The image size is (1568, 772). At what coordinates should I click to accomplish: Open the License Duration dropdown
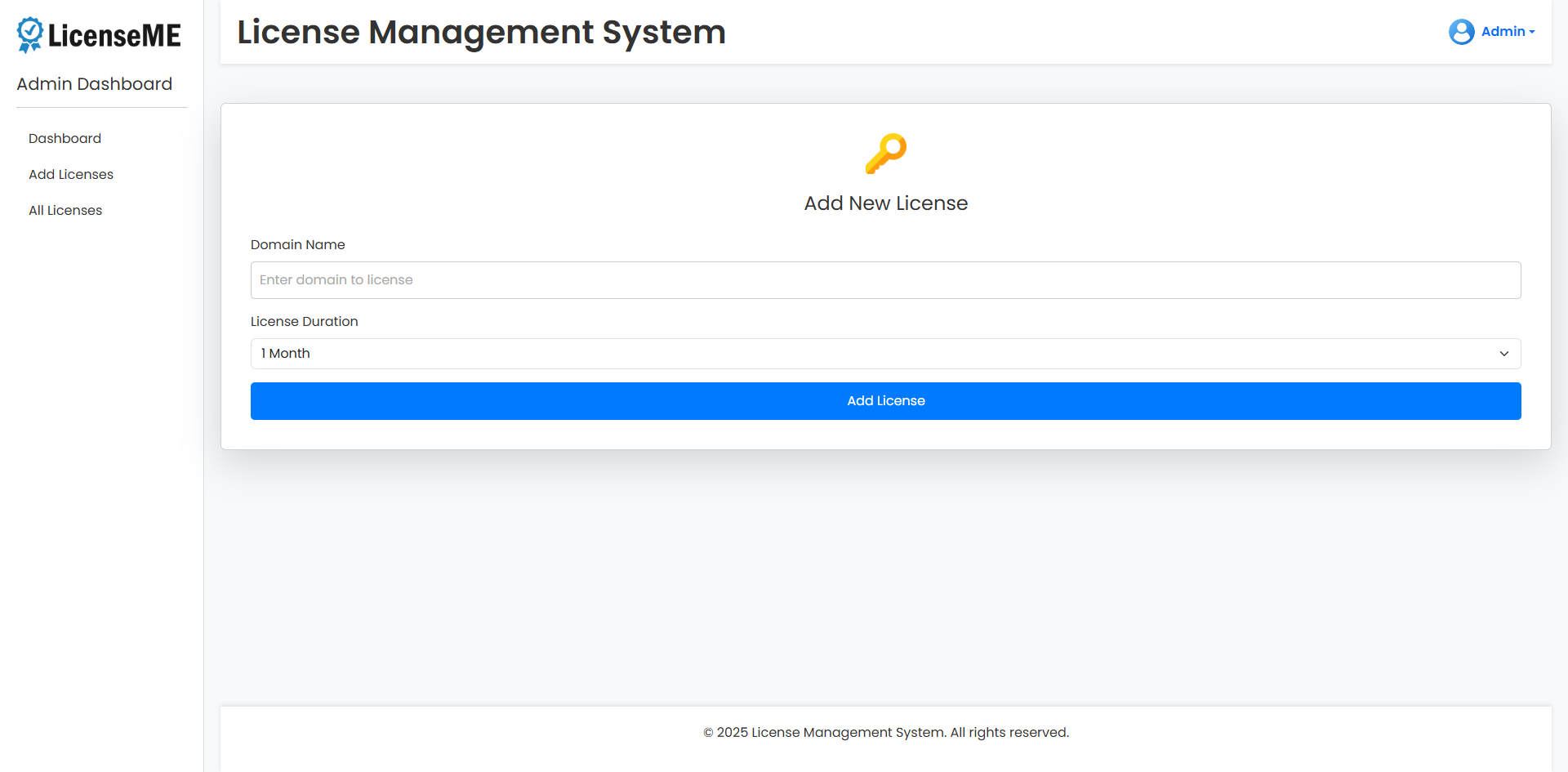coord(884,353)
